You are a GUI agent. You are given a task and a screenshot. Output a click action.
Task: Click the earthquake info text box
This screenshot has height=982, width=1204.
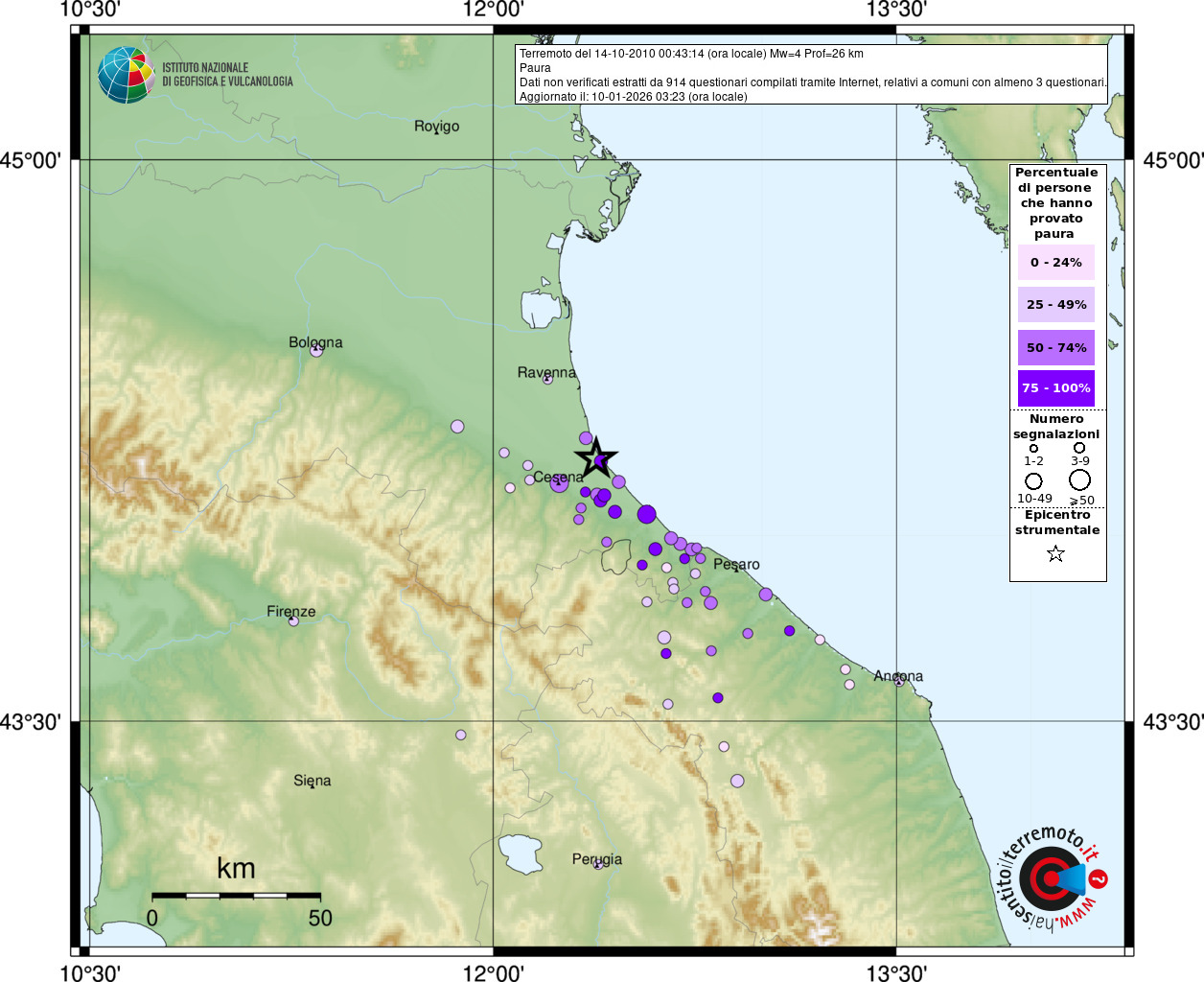pos(811,75)
